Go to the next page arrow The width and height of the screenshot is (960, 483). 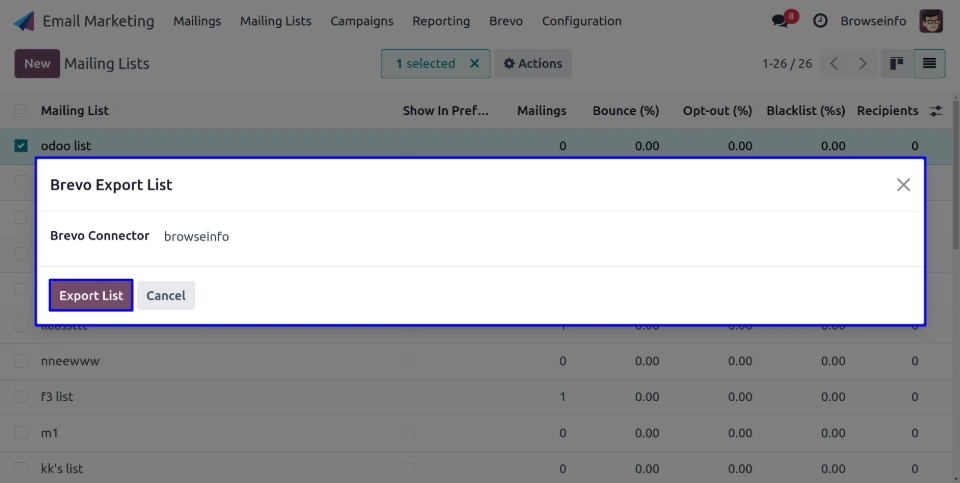(x=863, y=64)
